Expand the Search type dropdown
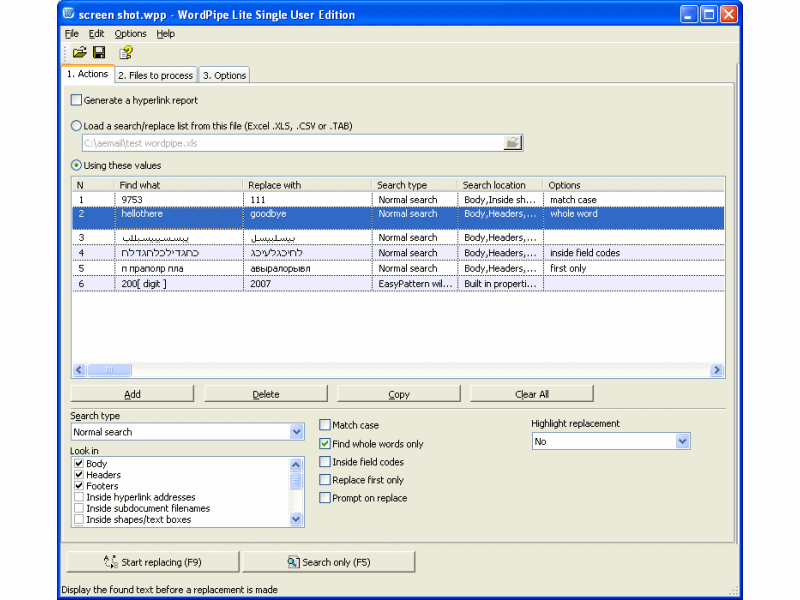 [296, 432]
